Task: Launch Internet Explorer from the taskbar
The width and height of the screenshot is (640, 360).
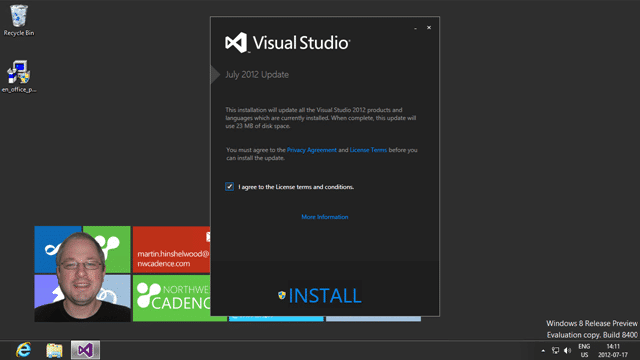Action: click(23, 350)
